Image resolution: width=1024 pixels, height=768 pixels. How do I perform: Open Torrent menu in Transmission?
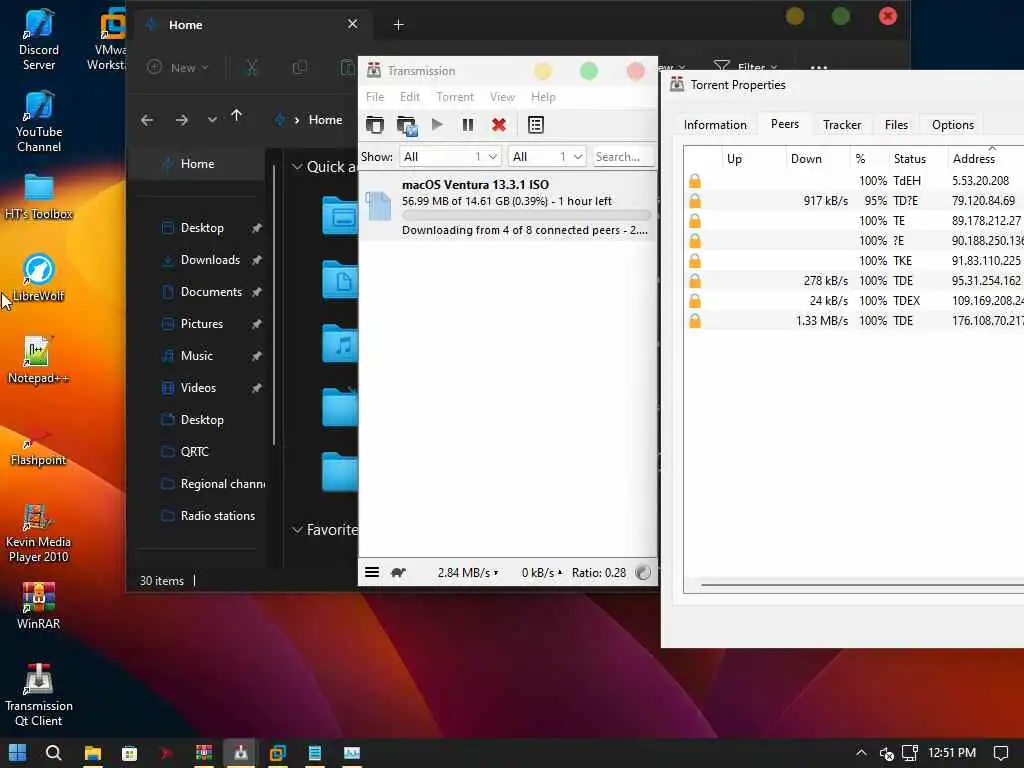point(455,97)
